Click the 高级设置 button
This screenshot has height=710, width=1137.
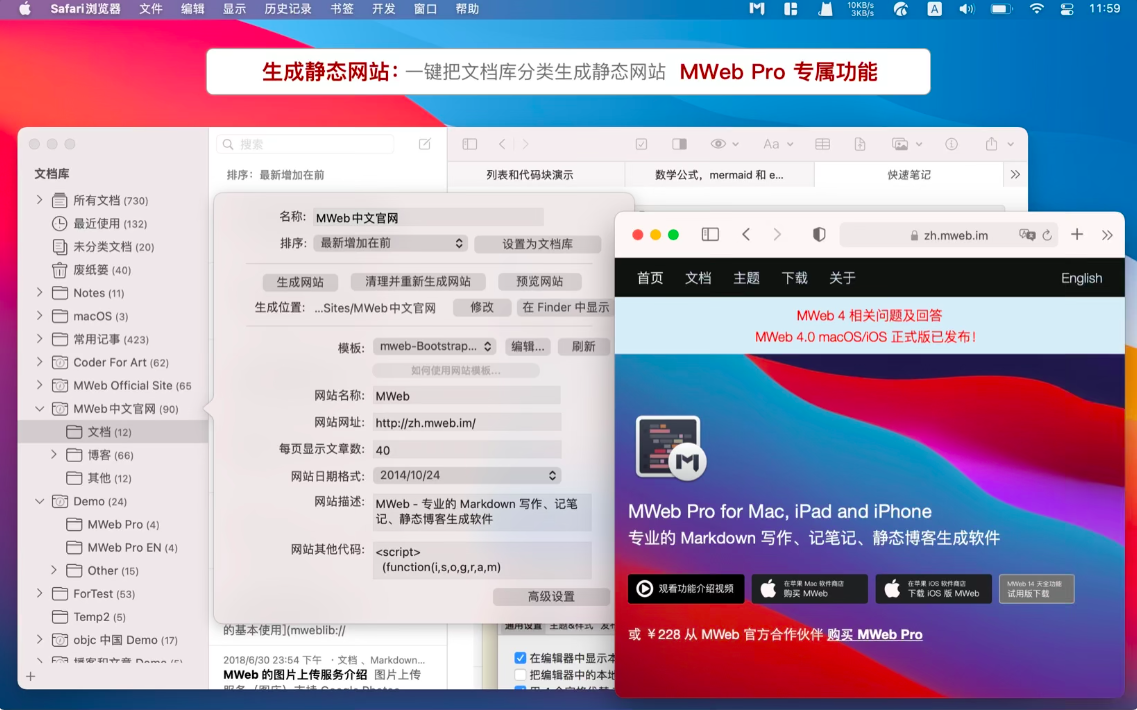click(x=551, y=596)
